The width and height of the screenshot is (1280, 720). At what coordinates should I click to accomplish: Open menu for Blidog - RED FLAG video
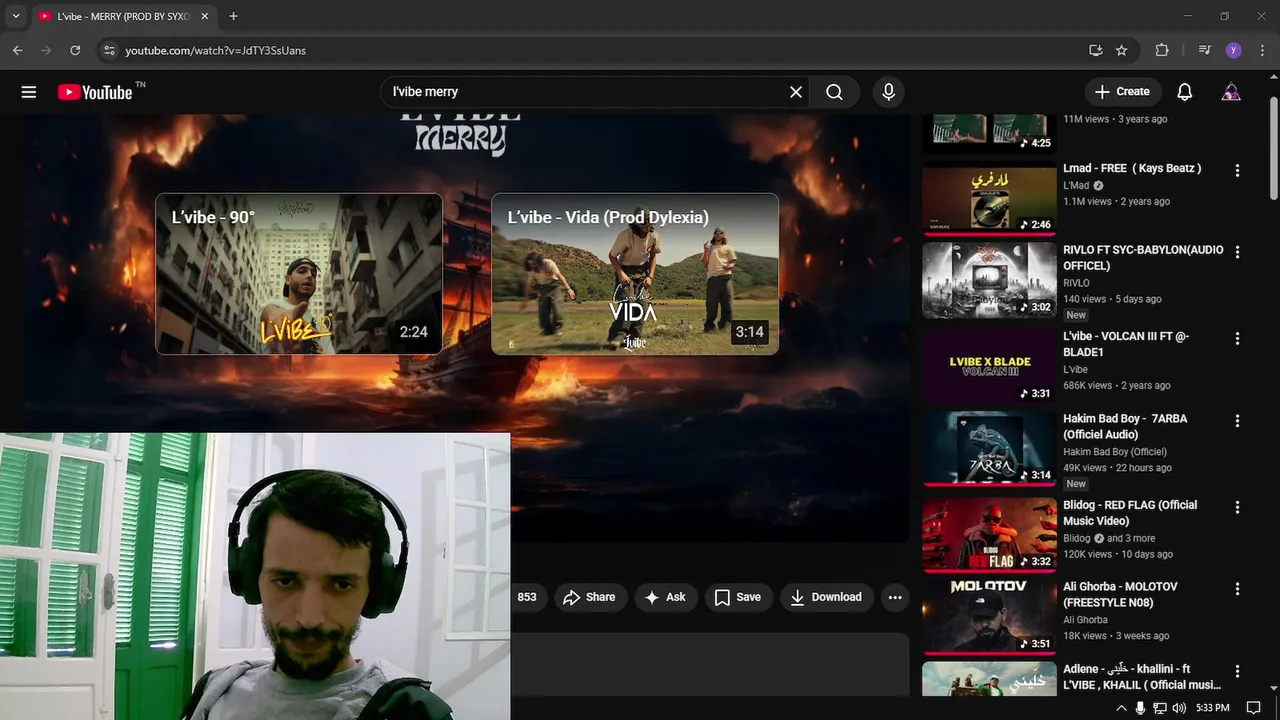(1237, 507)
